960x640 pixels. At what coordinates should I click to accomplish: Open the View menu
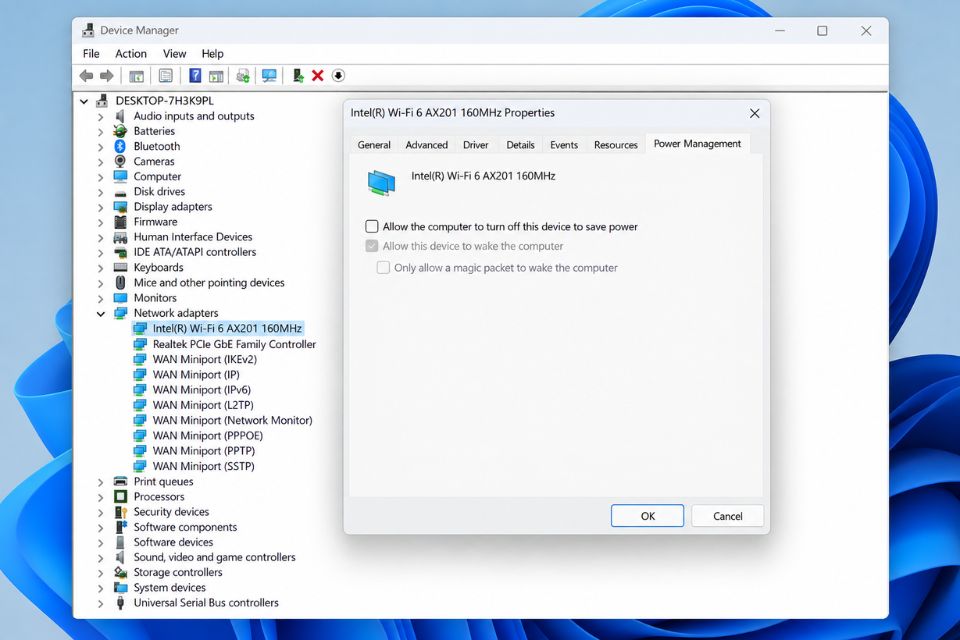174,54
